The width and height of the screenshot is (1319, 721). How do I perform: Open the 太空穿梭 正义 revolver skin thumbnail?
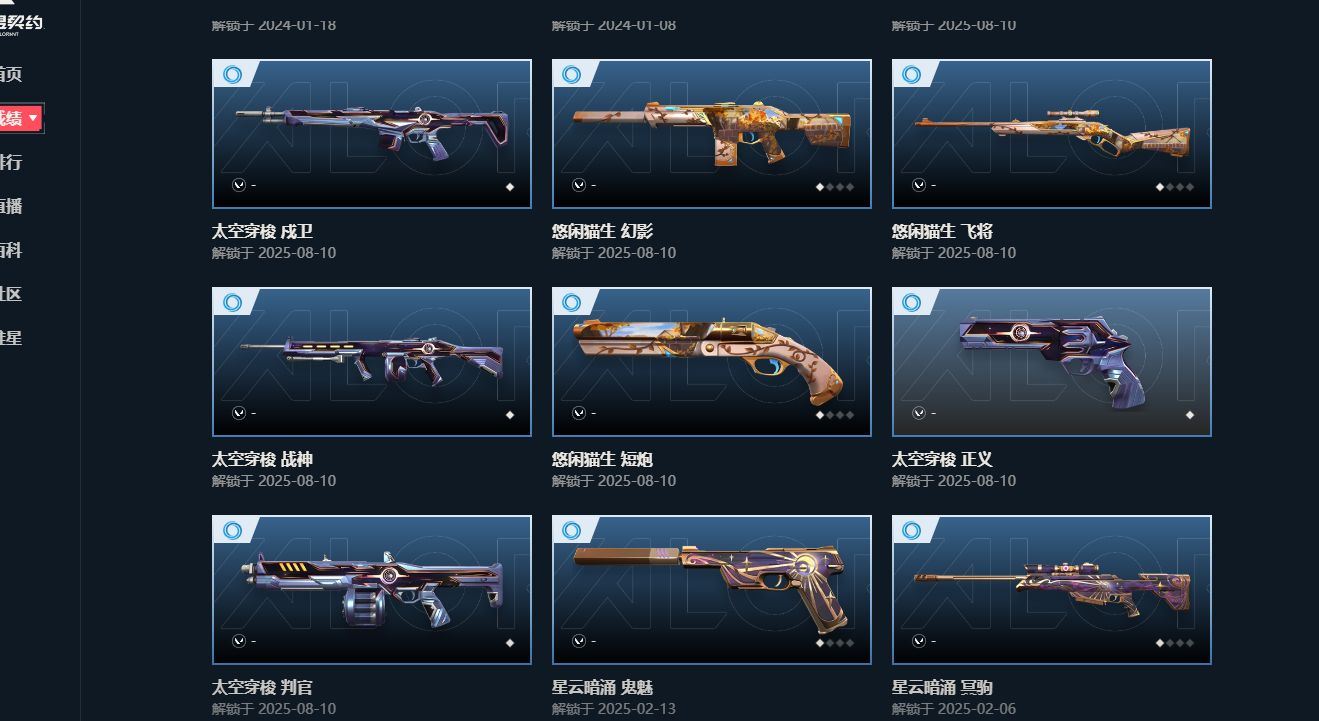coord(1051,362)
